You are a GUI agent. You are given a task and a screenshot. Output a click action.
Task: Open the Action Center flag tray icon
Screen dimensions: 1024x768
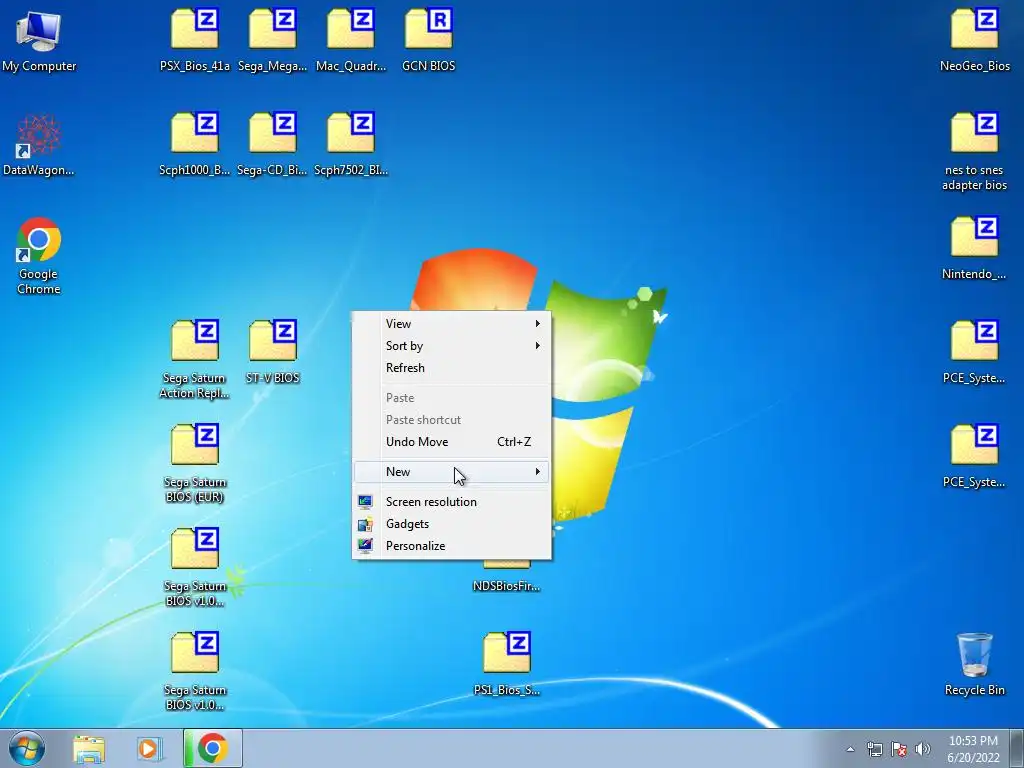coord(899,749)
